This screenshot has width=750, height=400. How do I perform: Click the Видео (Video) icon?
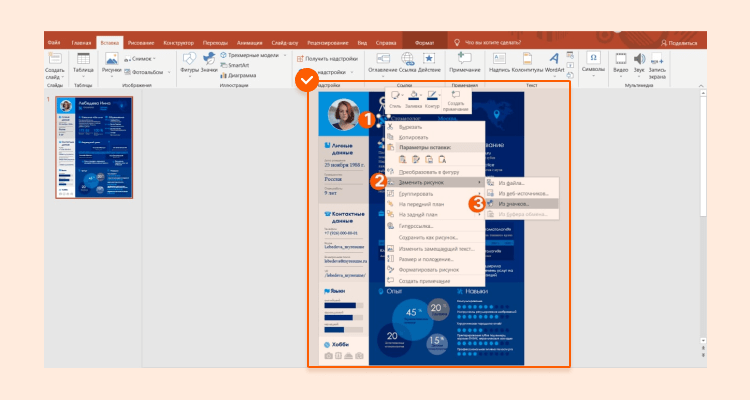point(621,58)
